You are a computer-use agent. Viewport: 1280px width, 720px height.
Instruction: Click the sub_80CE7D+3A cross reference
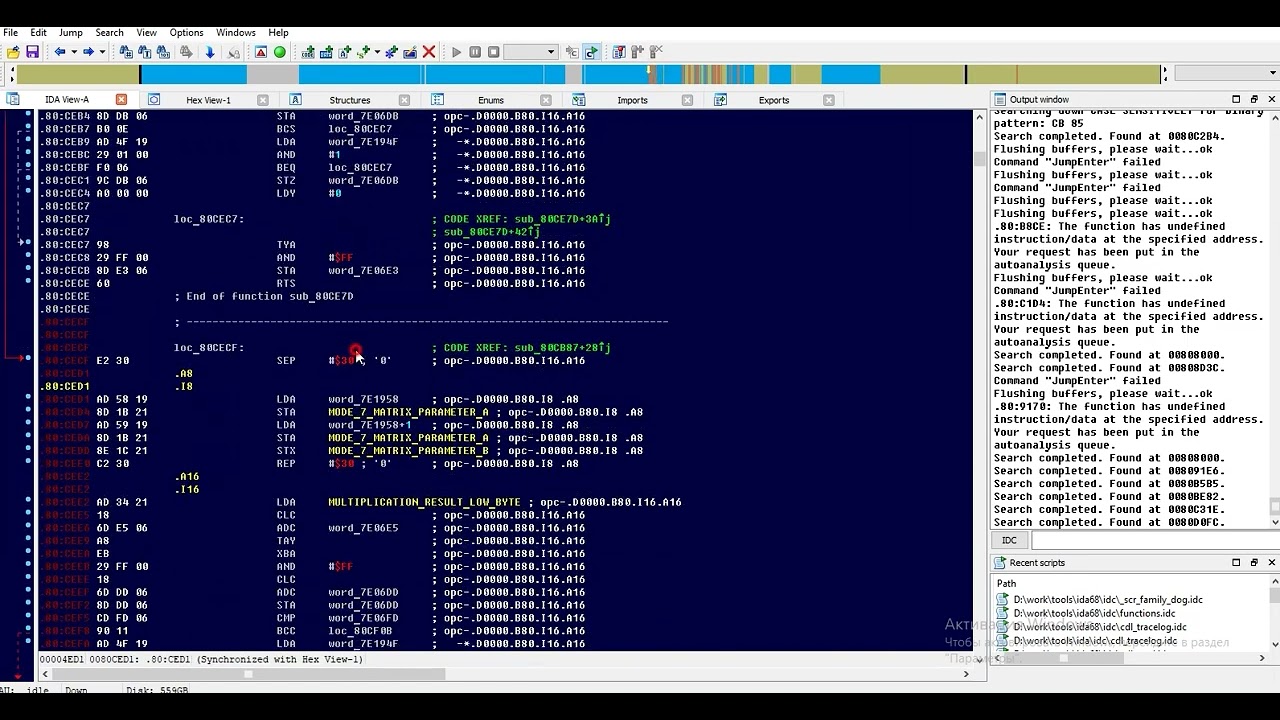[562, 219]
